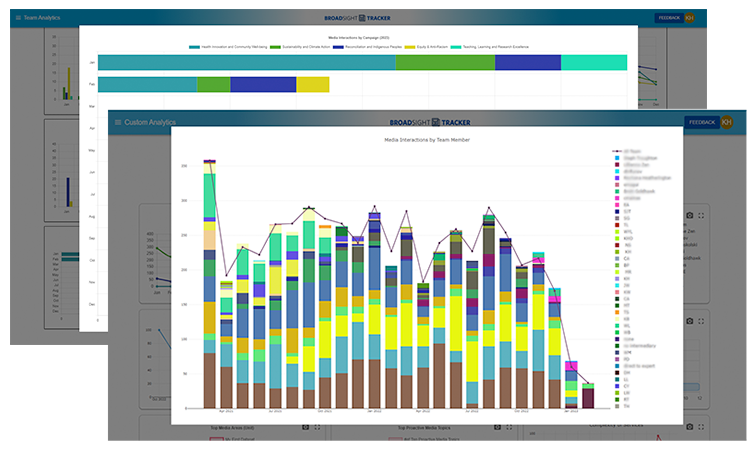
Task: Click Broadsight Tracker logo in Team Analytics window
Action: (x=357, y=18)
